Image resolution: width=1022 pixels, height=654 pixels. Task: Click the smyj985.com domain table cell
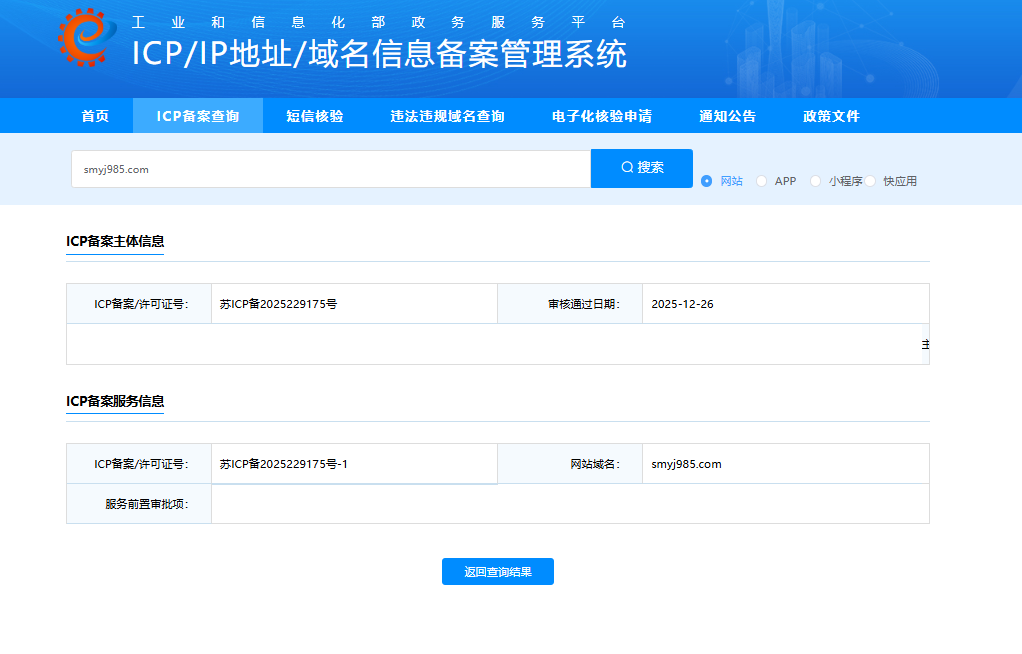(785, 464)
